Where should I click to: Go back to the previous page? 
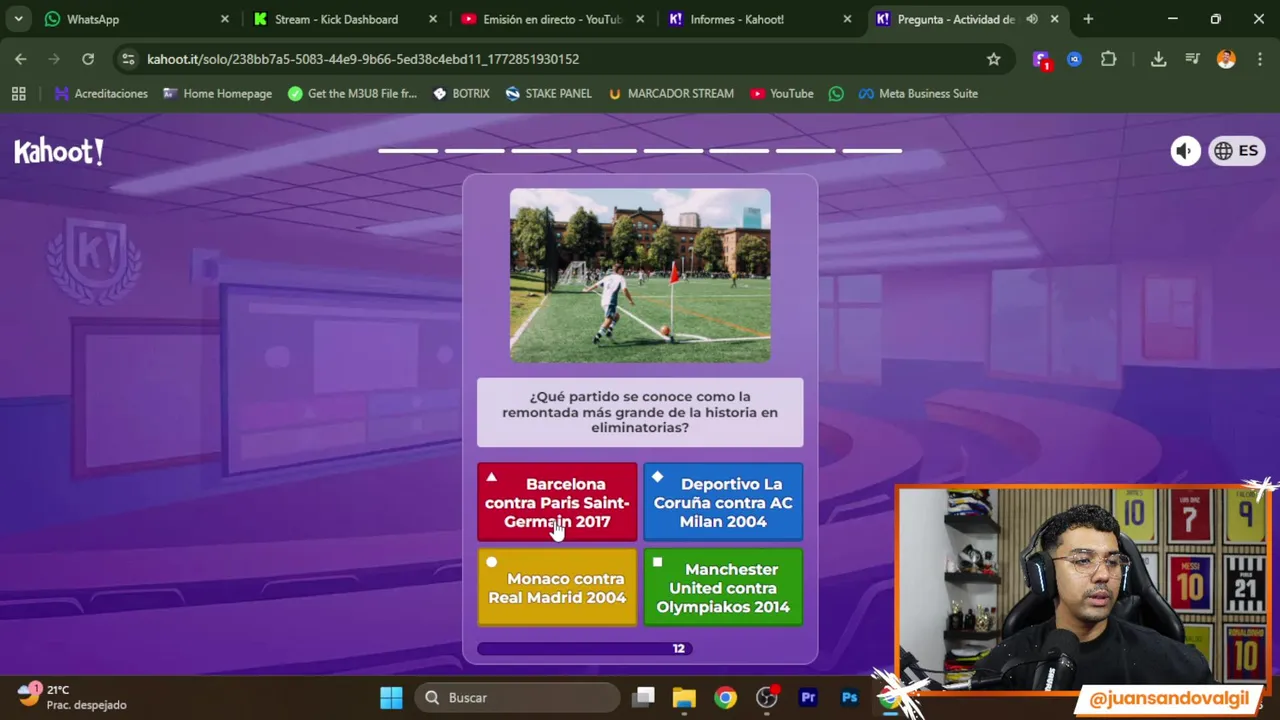[x=21, y=59]
